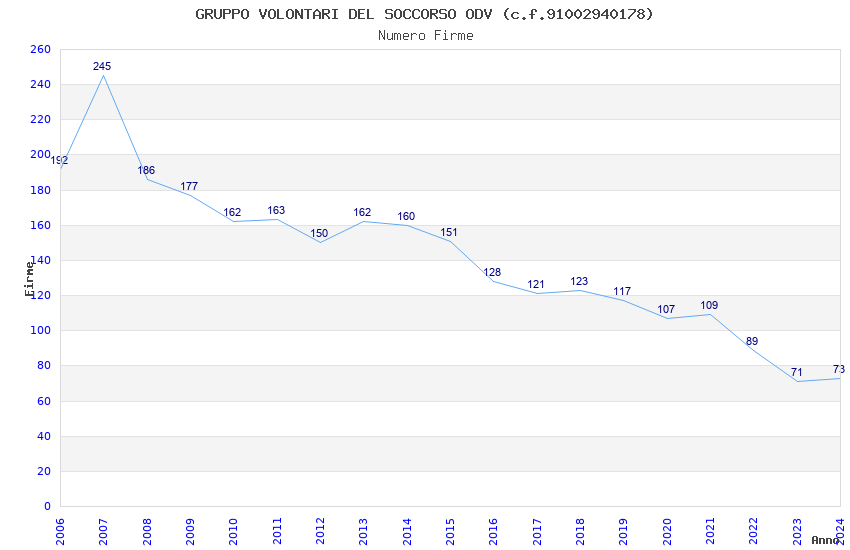Click the x-axis year 2023
850x550 pixels.
click(797, 532)
